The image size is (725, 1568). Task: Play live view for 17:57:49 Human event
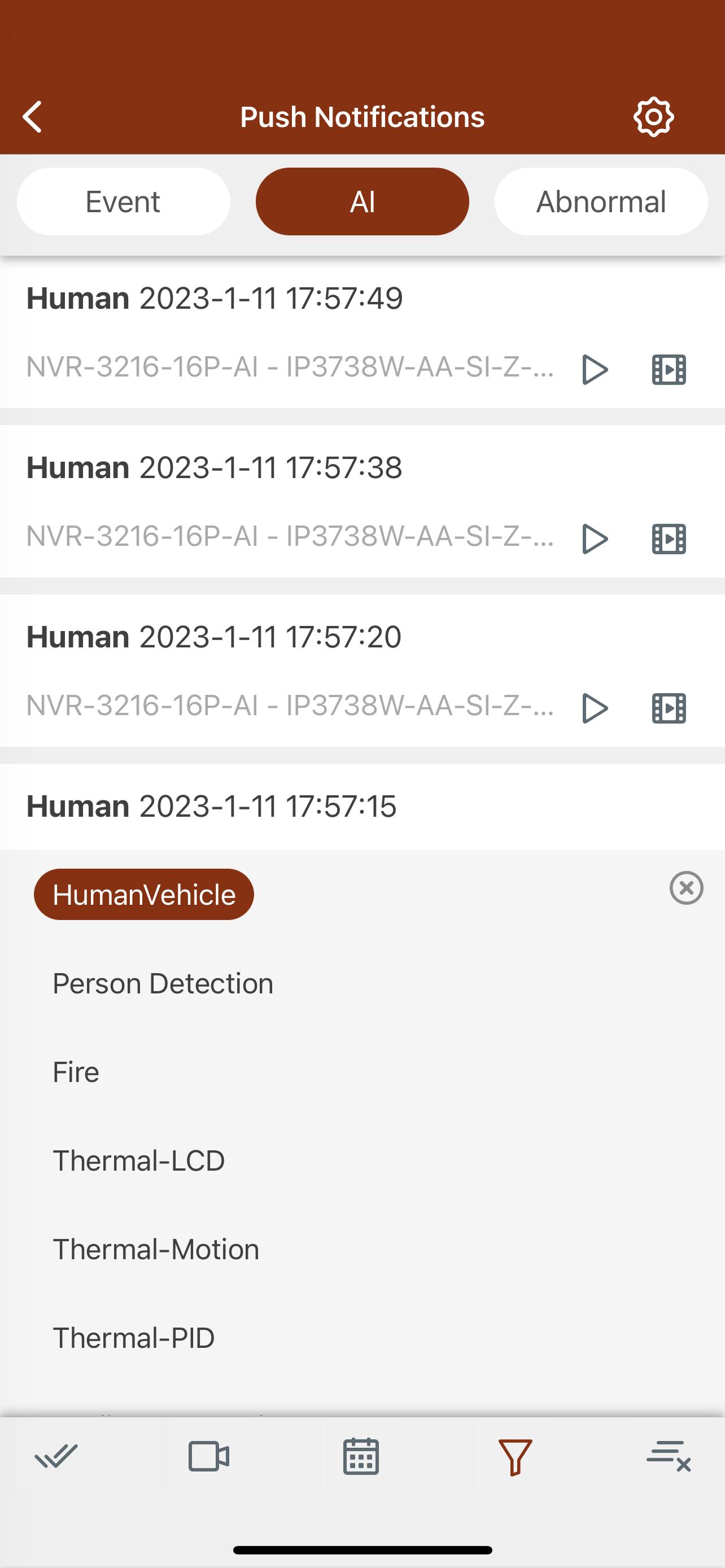coord(595,370)
